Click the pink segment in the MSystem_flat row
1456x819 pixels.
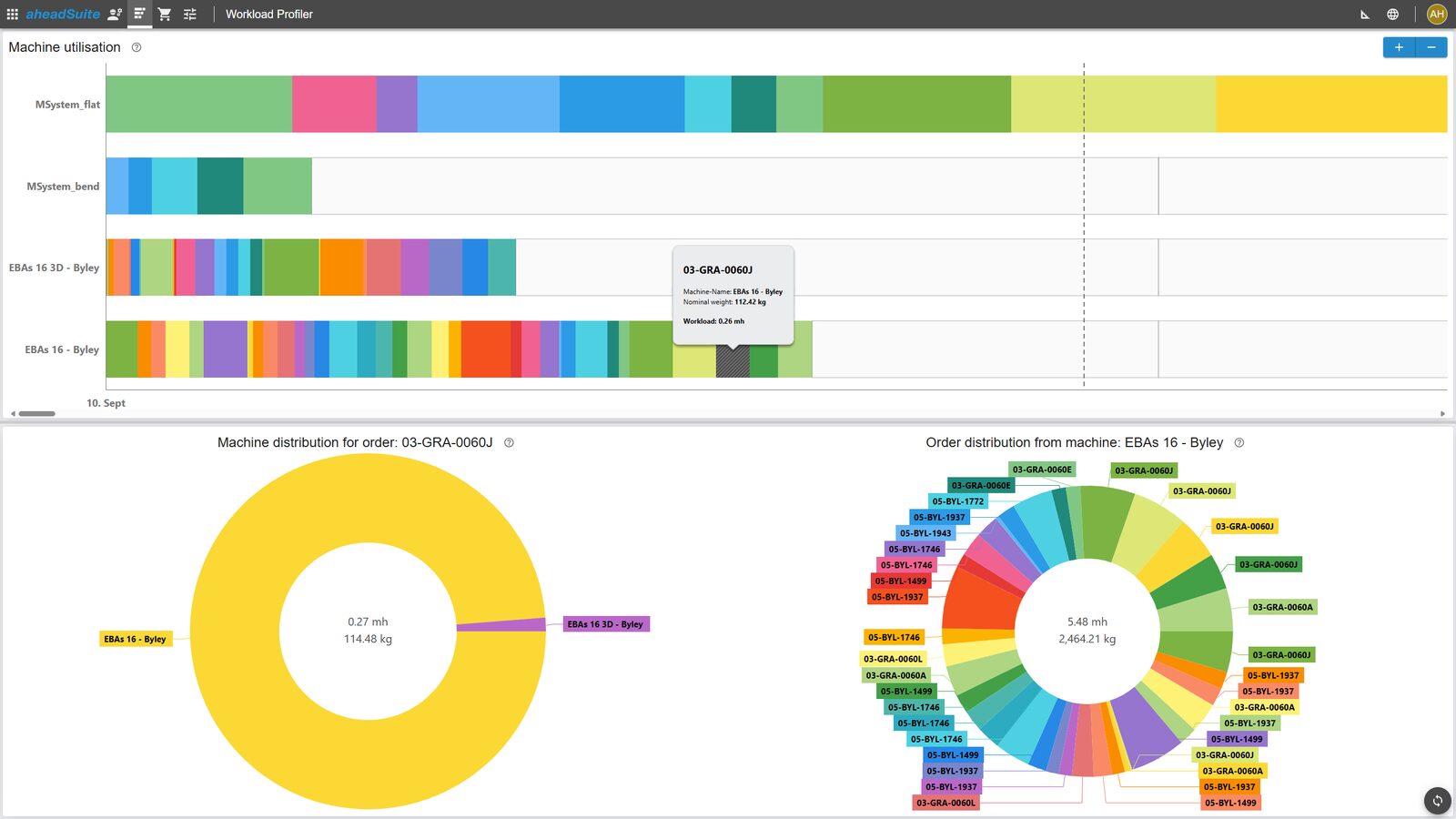point(334,104)
